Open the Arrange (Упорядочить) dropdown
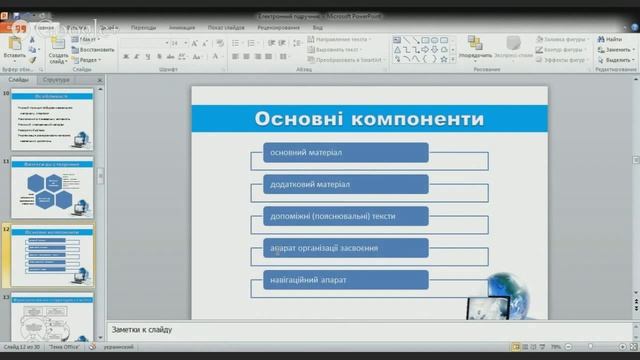640x360 pixels. (475, 49)
